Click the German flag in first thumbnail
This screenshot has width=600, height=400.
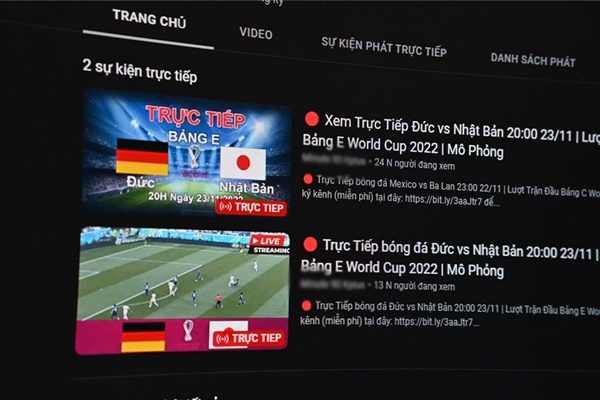click(142, 157)
